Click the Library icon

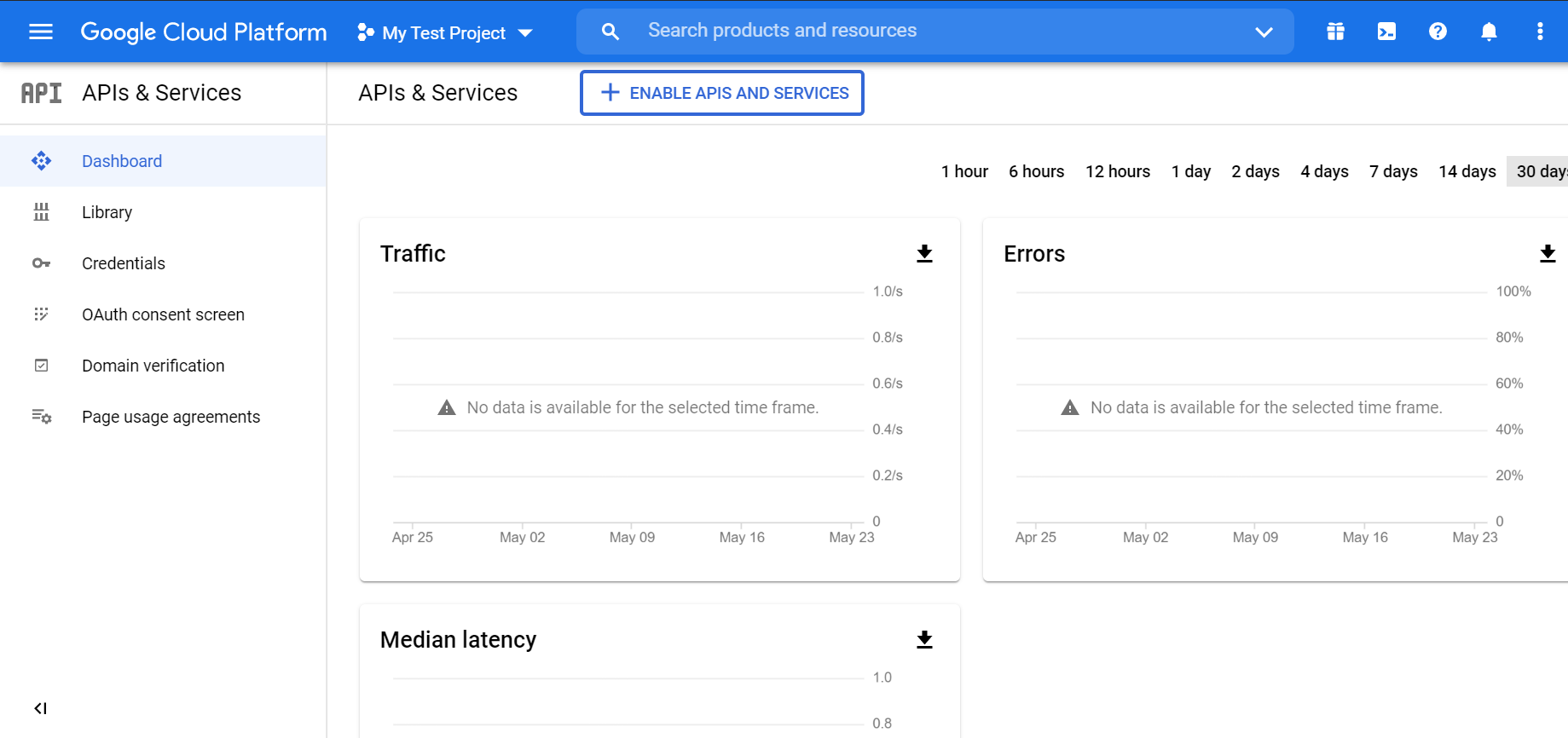41,212
